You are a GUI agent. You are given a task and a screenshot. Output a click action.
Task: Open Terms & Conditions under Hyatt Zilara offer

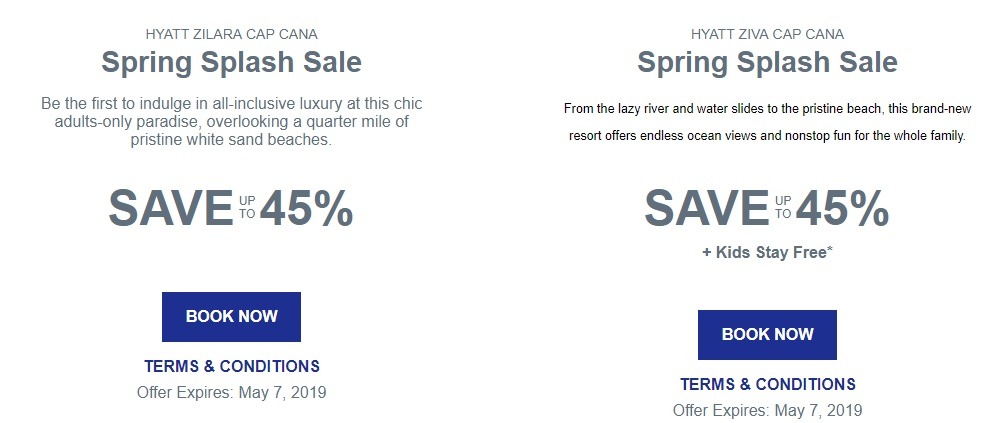pyautogui.click(x=231, y=366)
